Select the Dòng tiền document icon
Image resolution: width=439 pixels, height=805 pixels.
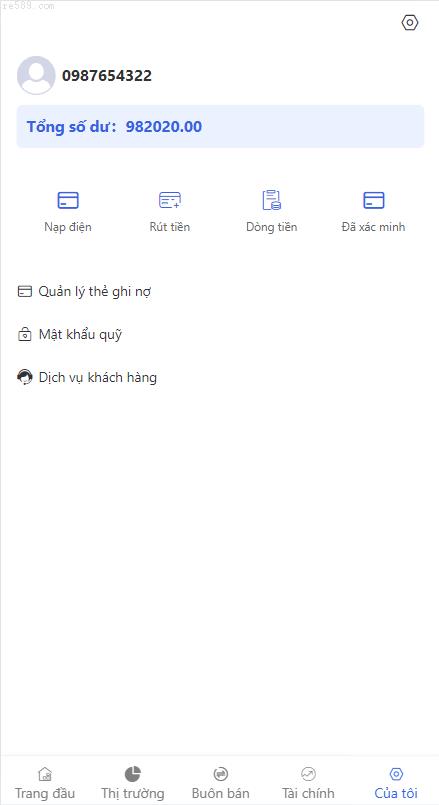(x=272, y=200)
